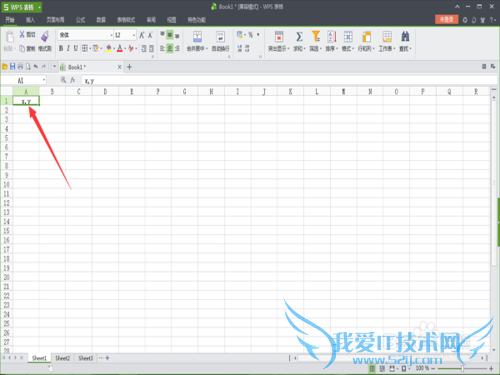Screen dimensions: 500x375
Task: Open the fill color dropdown arrow
Action: pos(114,49)
